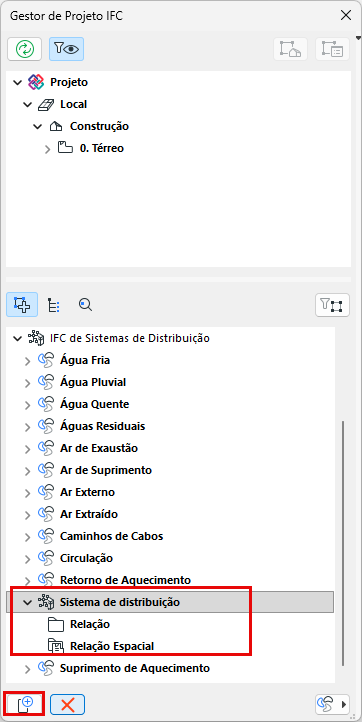Screen dimensions: 362x722
Task: Select the Circulação row label
Action: (x=86, y=559)
